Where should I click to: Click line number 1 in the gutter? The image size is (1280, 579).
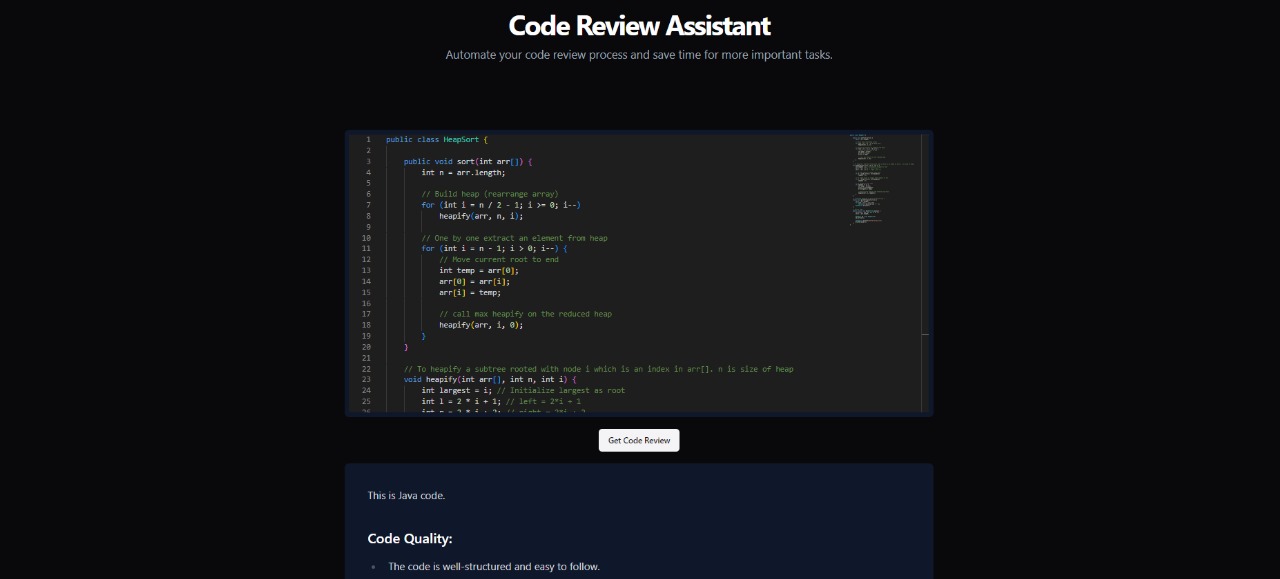[x=368, y=139]
